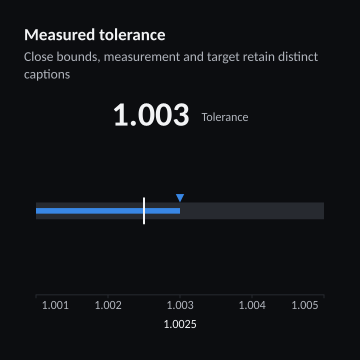
Task: Click the subtitle about close bounds captions
Action: (171, 65)
